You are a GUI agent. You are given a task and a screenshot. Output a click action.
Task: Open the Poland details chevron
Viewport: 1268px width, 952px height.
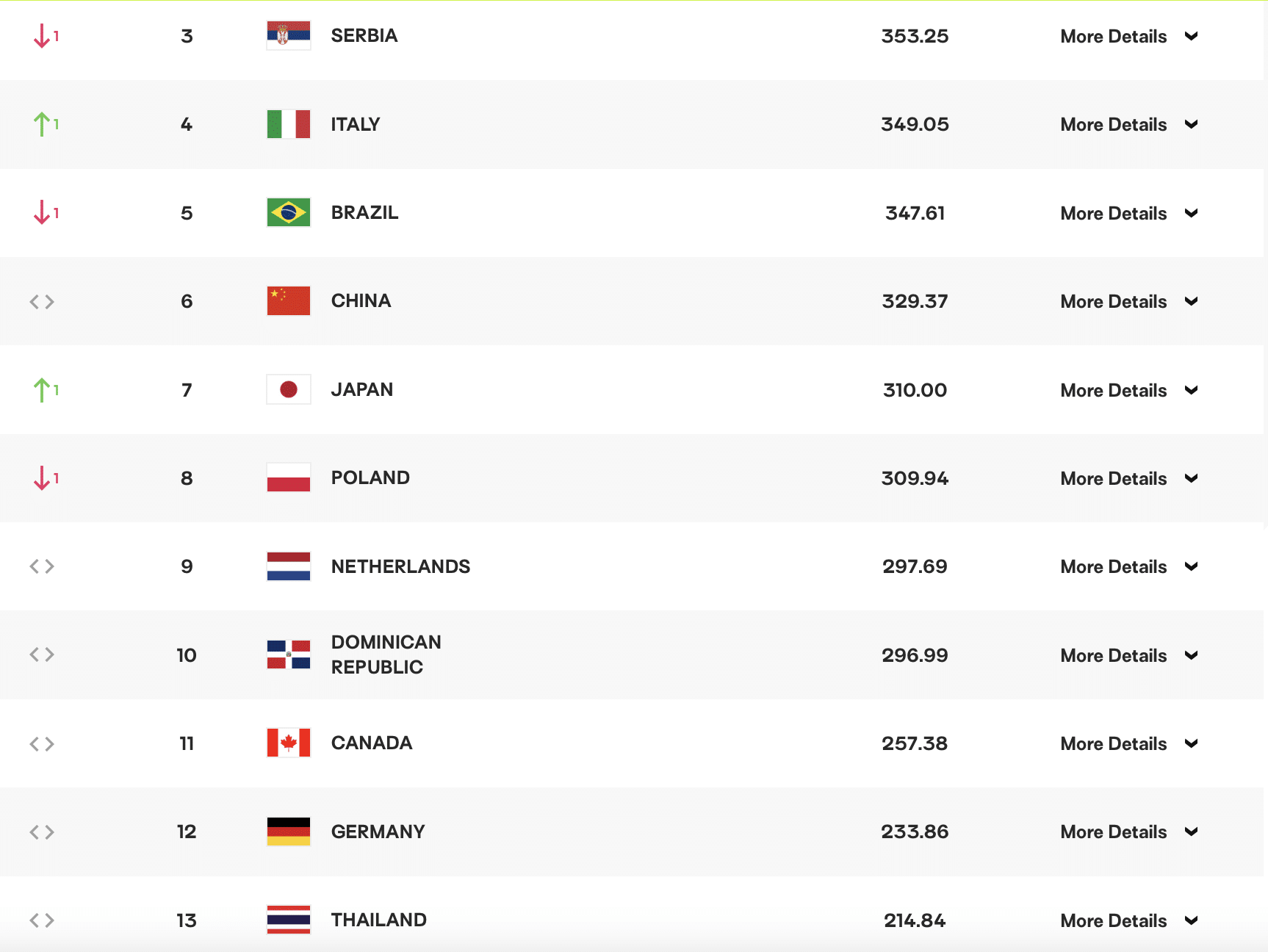click(1192, 478)
